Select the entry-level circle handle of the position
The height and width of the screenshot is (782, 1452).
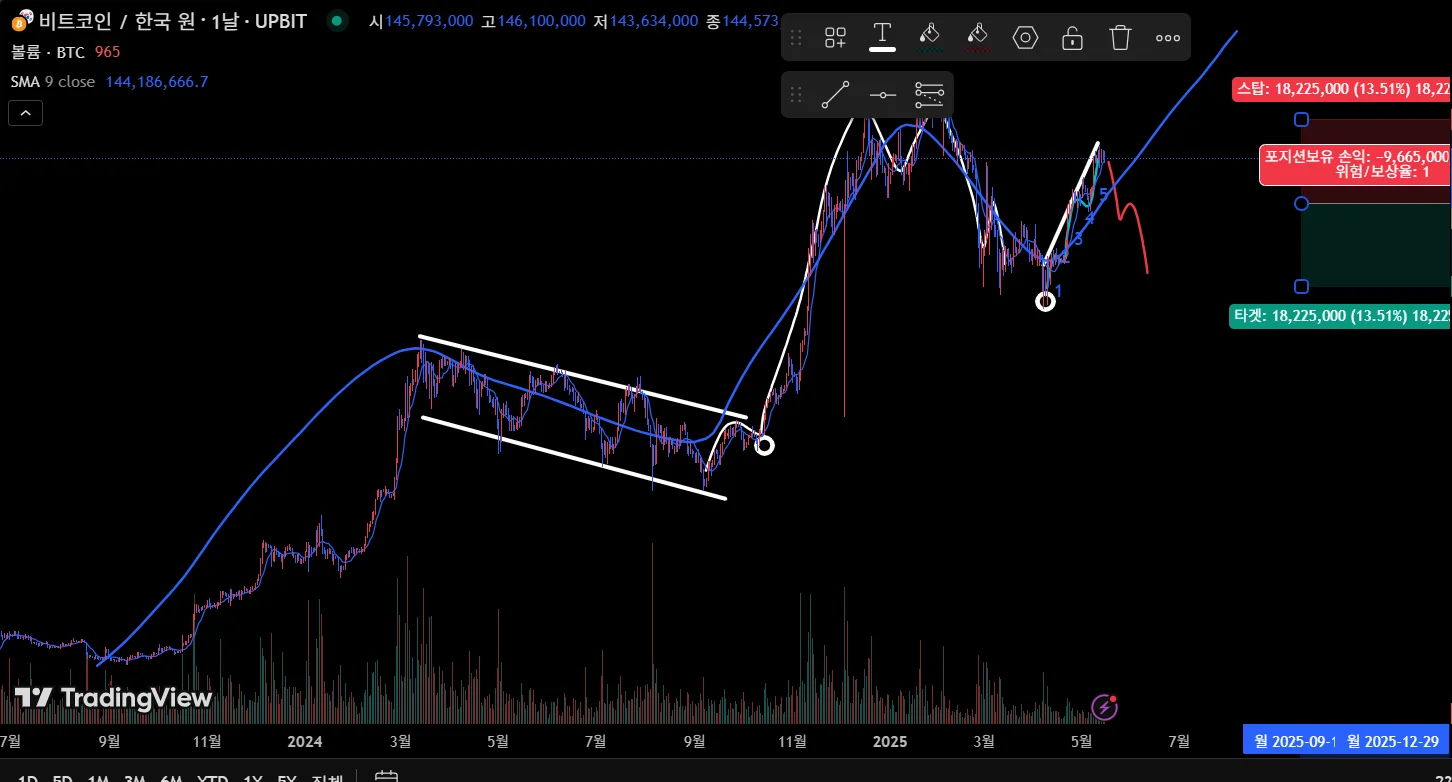[x=1301, y=204]
